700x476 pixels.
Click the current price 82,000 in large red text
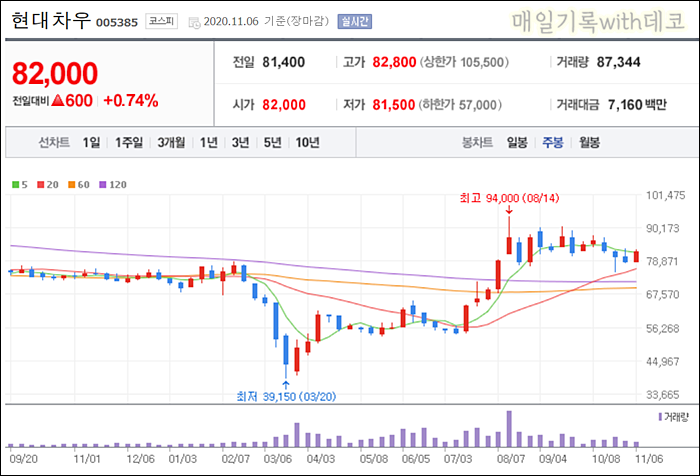pyautogui.click(x=55, y=73)
